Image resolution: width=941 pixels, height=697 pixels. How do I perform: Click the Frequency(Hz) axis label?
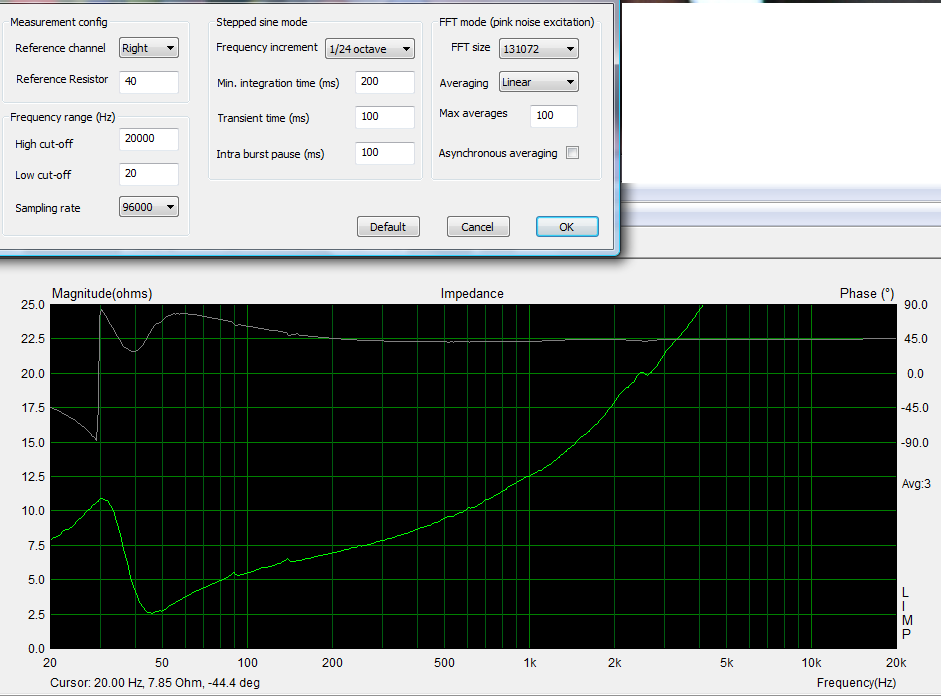[x=856, y=683]
